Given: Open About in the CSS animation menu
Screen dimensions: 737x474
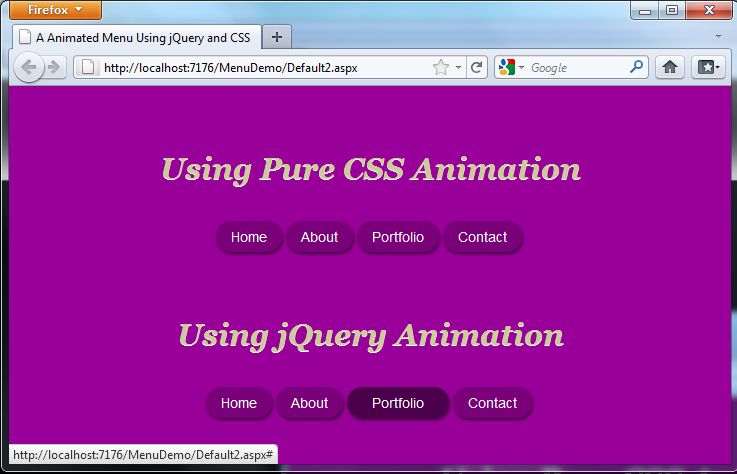Looking at the screenshot, I should 320,237.
